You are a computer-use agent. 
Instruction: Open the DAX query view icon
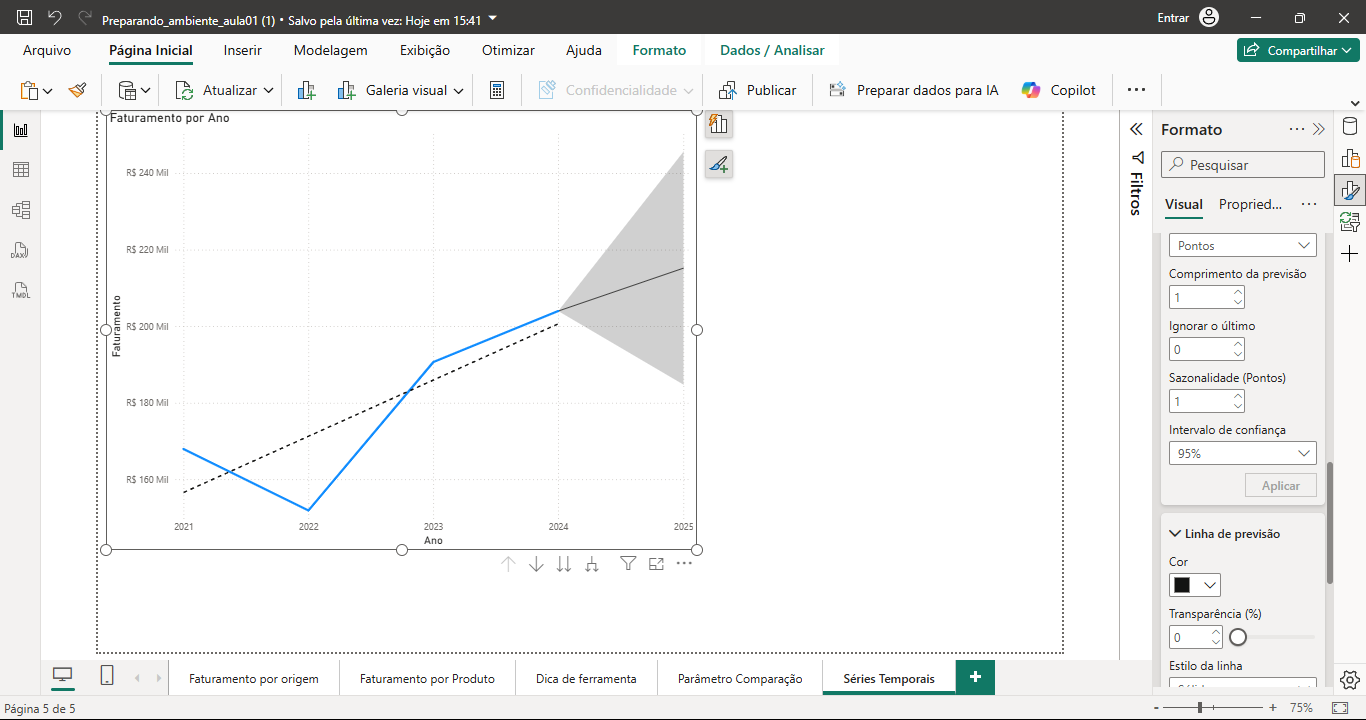coord(20,250)
